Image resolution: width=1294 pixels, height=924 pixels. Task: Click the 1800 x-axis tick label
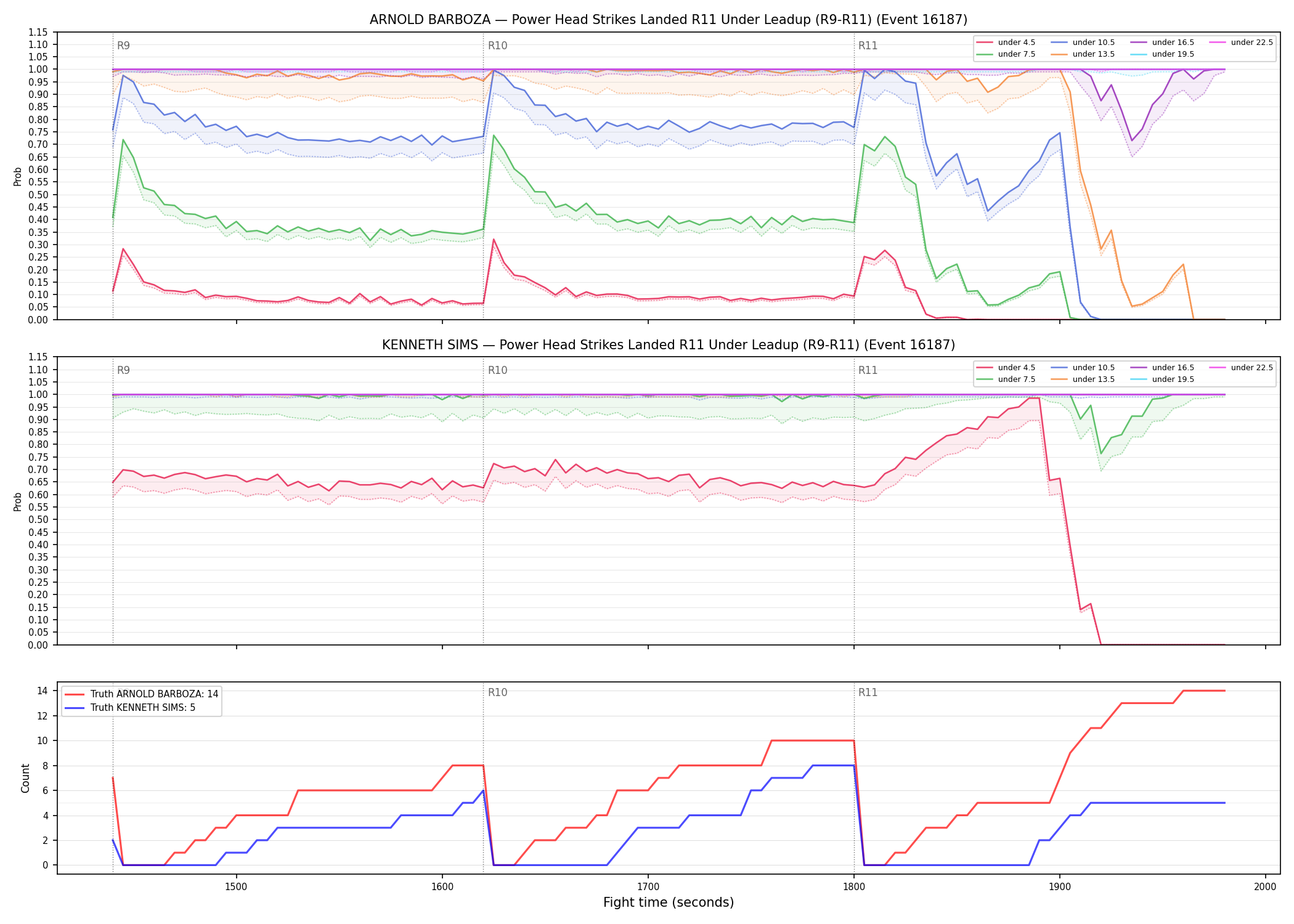(853, 886)
